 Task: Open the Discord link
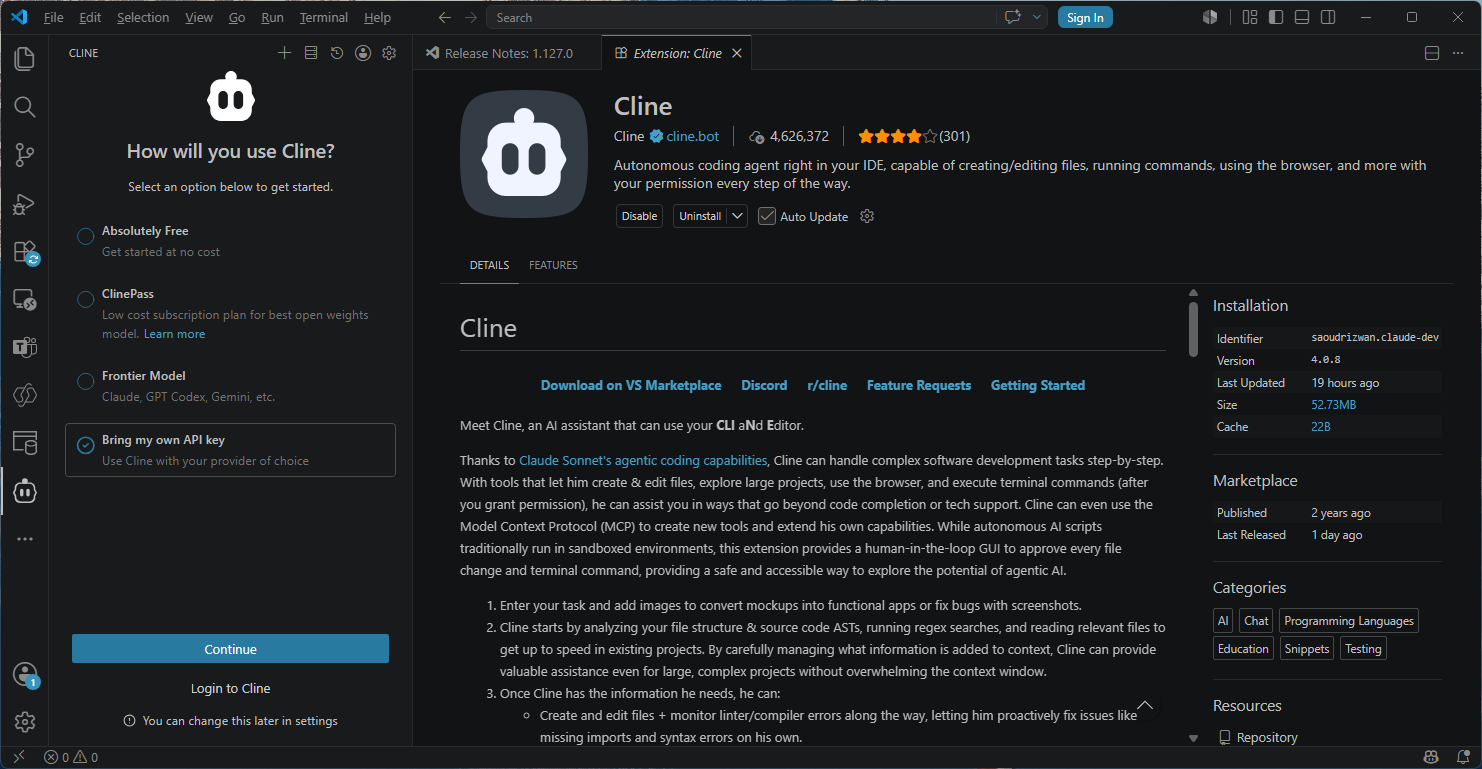[x=764, y=385]
